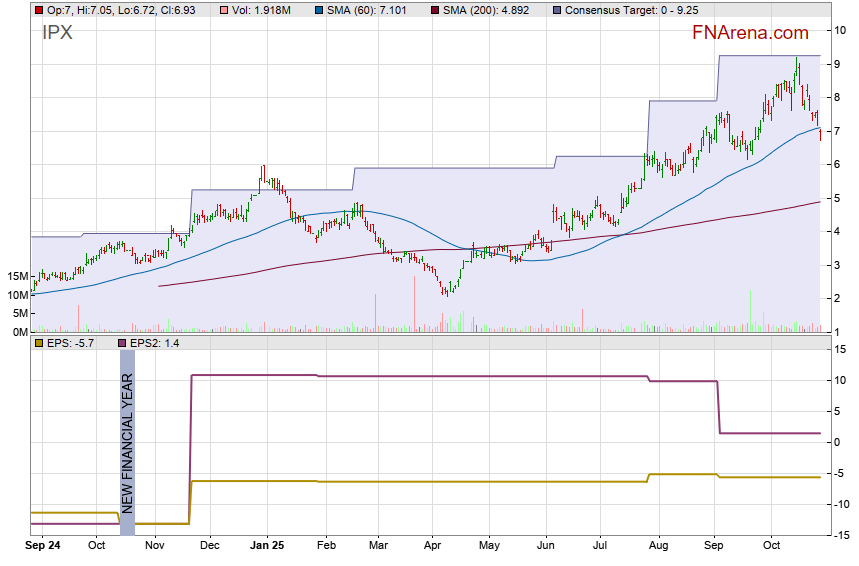This screenshot has height=566, width=859.
Task: Click the 'EPS: -5.7' legend text
Action: point(71,343)
